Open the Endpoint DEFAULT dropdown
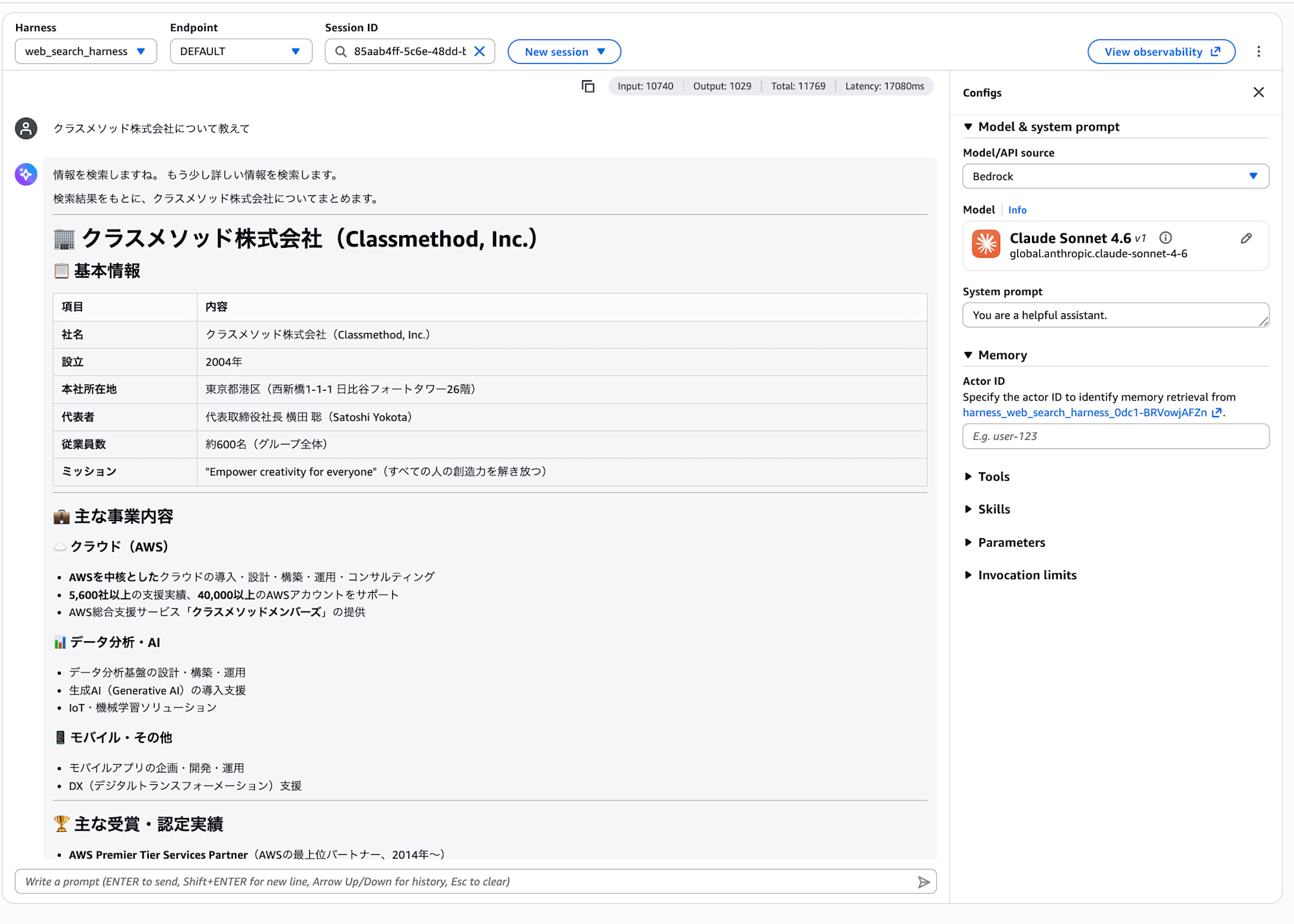This screenshot has height=924, width=1294. tap(241, 51)
